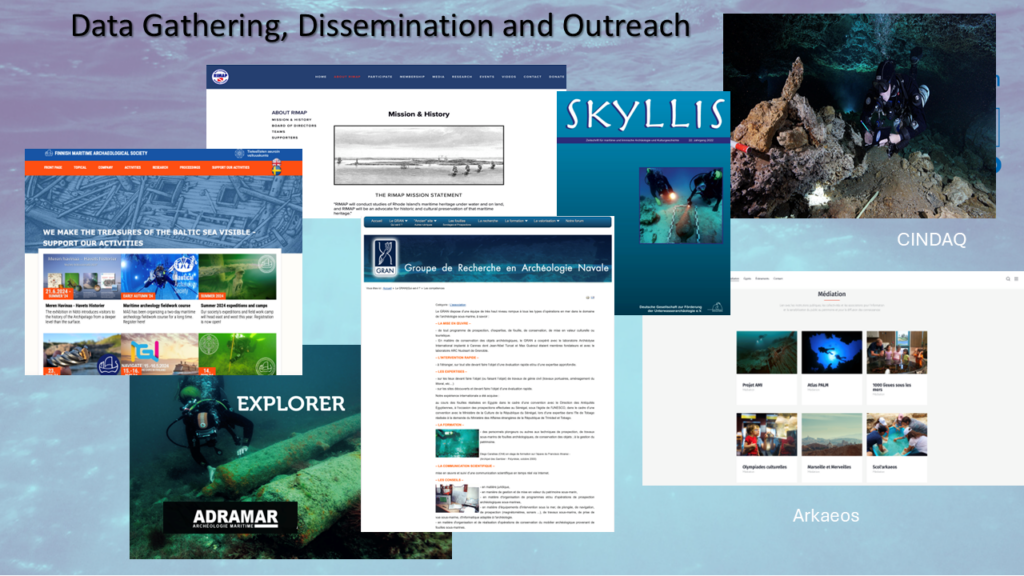The image size is (1024, 576).
Task: Open ACTIVITIES in Finnish society menu
Action: (133, 168)
